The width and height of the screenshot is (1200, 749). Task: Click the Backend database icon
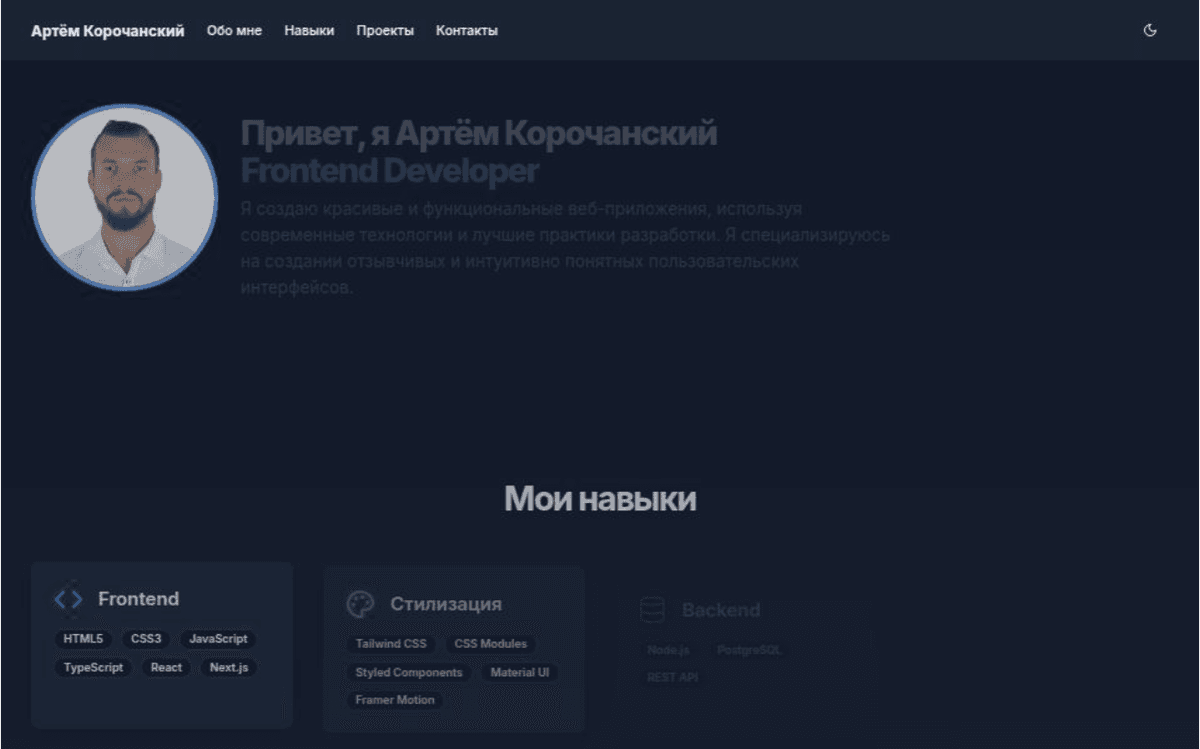click(x=652, y=610)
